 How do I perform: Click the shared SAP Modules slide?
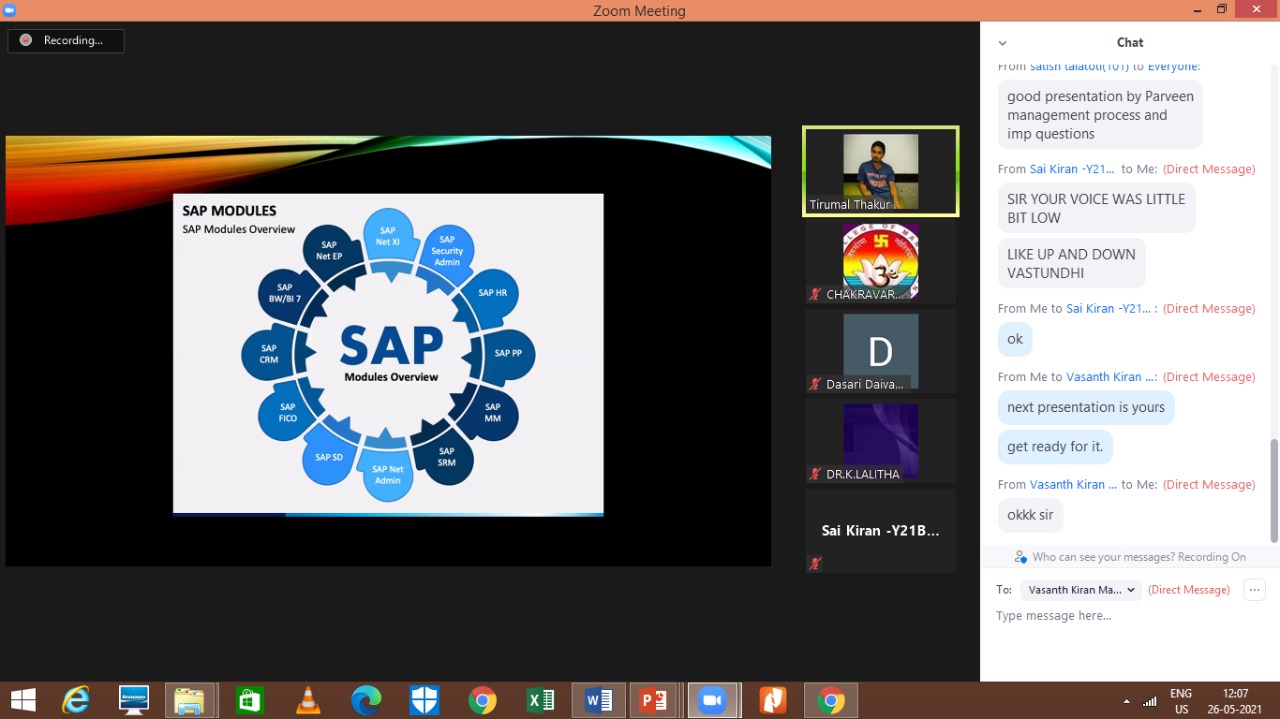pyautogui.click(x=388, y=354)
